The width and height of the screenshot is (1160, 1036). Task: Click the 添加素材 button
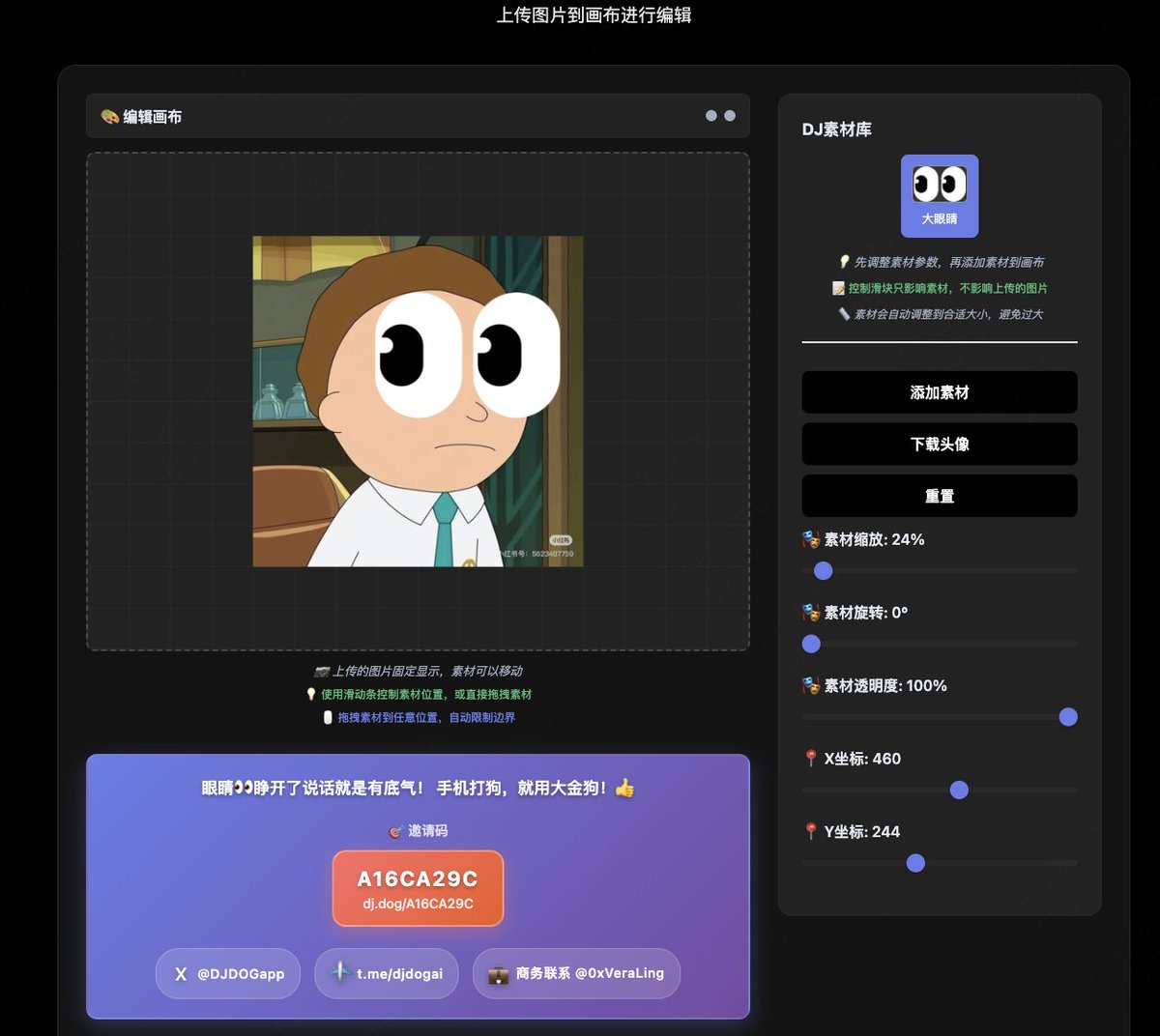click(x=940, y=392)
